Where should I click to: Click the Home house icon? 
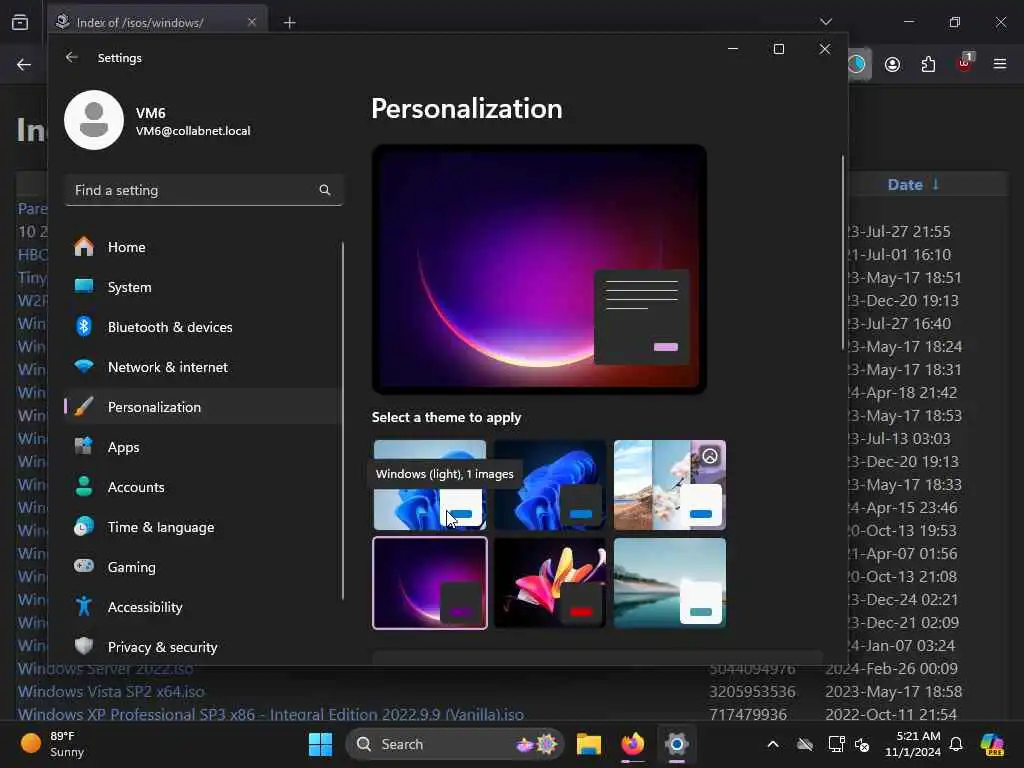[84, 246]
